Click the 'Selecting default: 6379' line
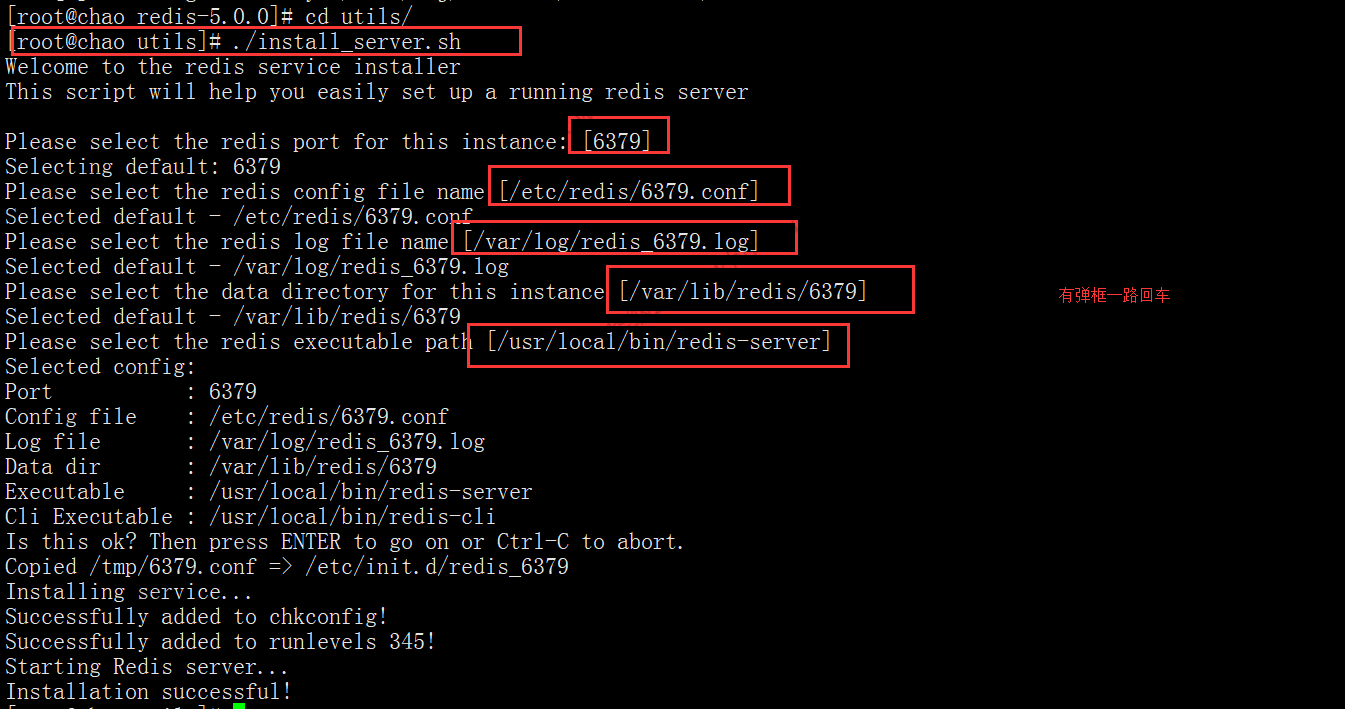Screen dimensions: 1345x709 click(143, 166)
